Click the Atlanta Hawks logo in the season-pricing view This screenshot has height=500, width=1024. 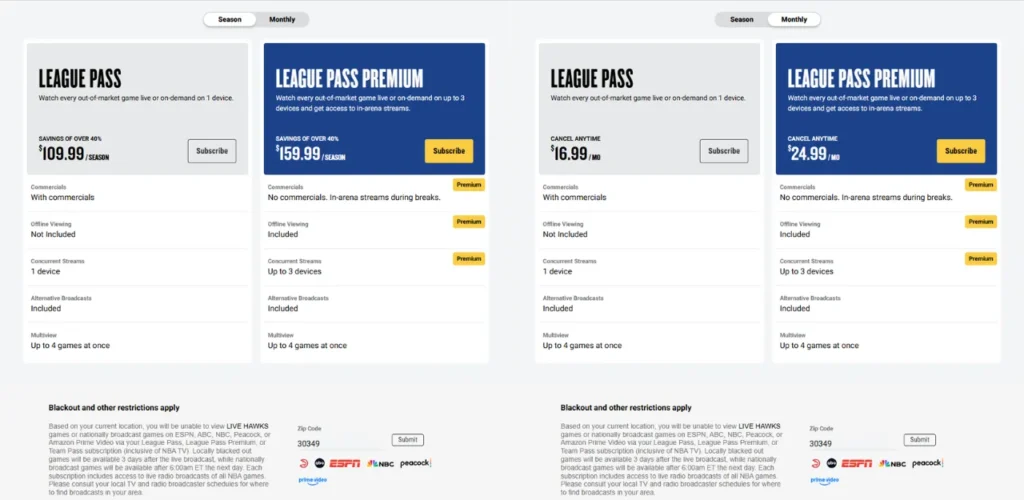(303, 463)
